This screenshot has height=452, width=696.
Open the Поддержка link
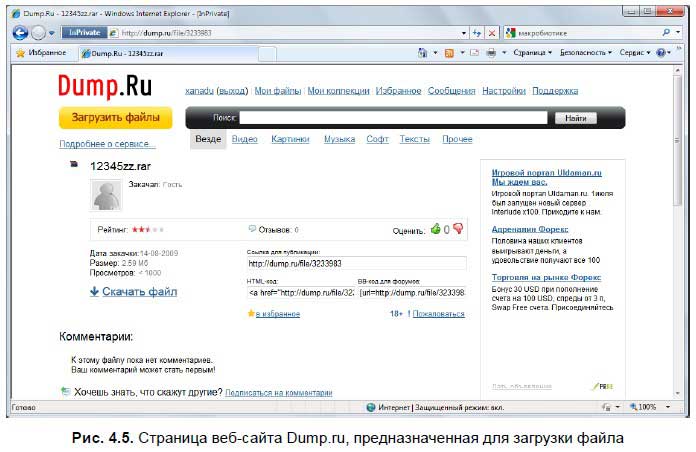(x=555, y=91)
